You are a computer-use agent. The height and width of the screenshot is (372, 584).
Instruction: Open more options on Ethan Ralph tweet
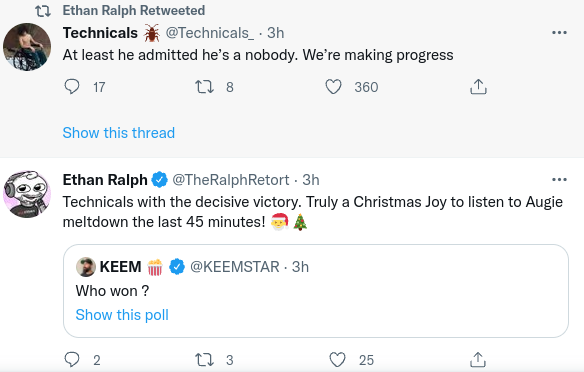pyautogui.click(x=559, y=180)
